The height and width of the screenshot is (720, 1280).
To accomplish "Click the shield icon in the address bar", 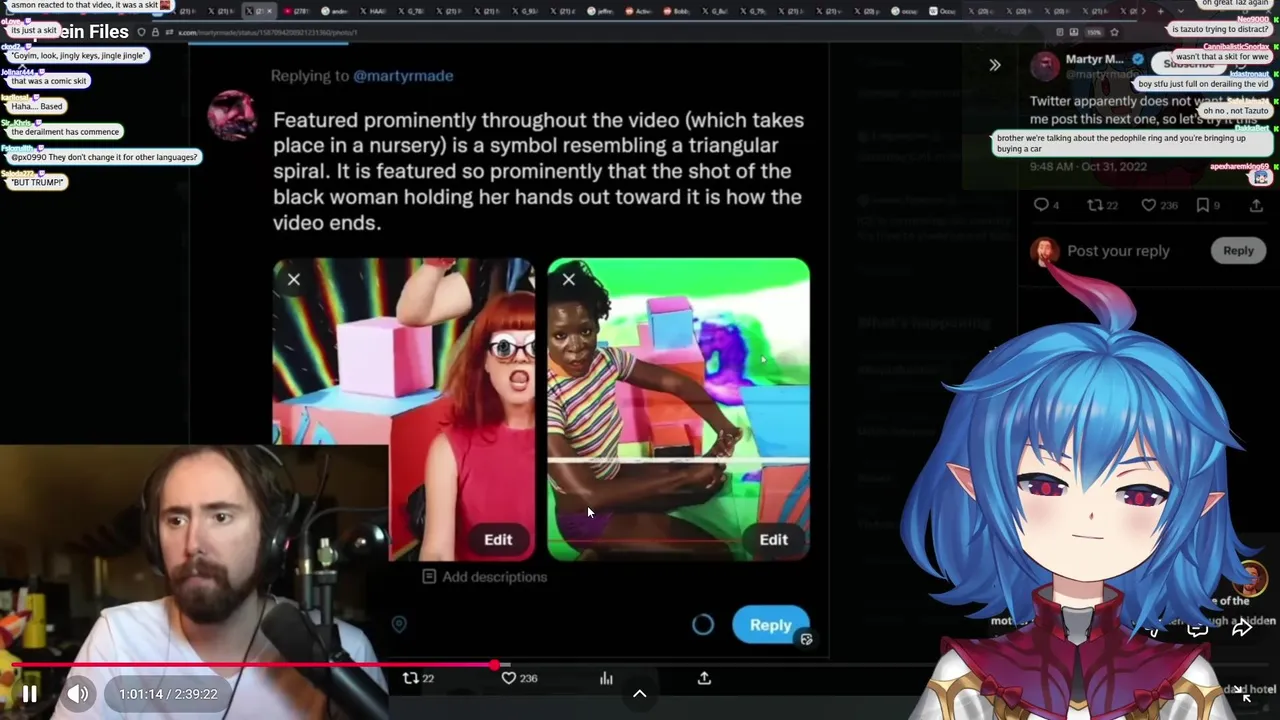I will click(x=141, y=32).
